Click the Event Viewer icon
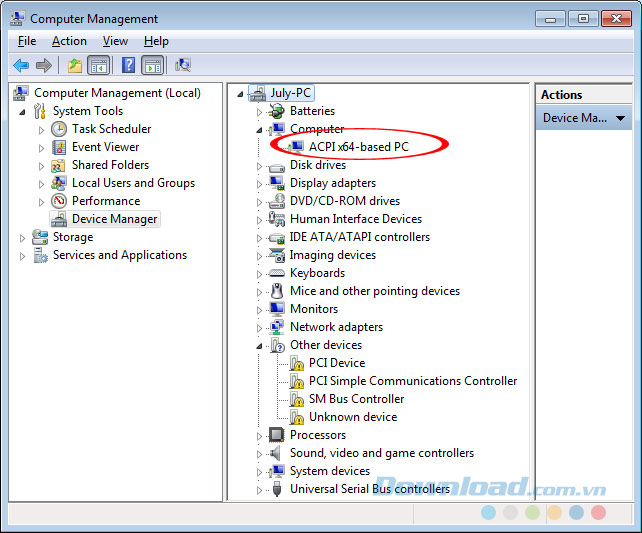The image size is (642, 533). [x=59, y=147]
